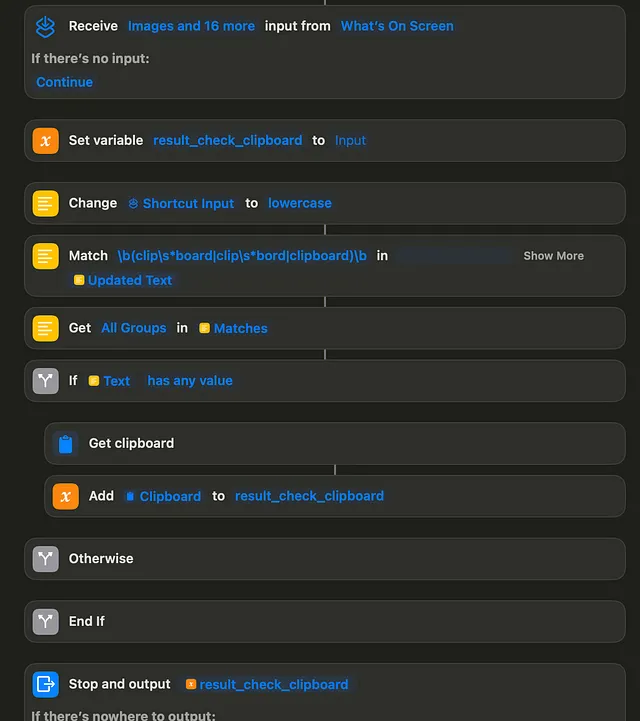Open the 'Images and 16 more' input types
Viewport: 640px width, 721px height.
pyautogui.click(x=191, y=26)
